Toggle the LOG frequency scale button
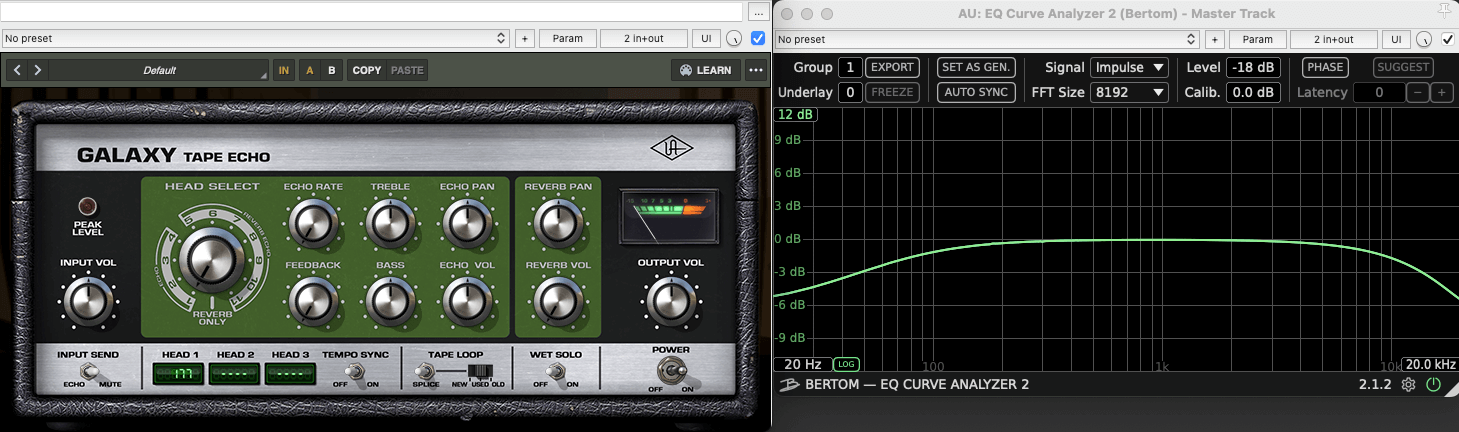Screen dimensions: 1459x432 [x=847, y=365]
